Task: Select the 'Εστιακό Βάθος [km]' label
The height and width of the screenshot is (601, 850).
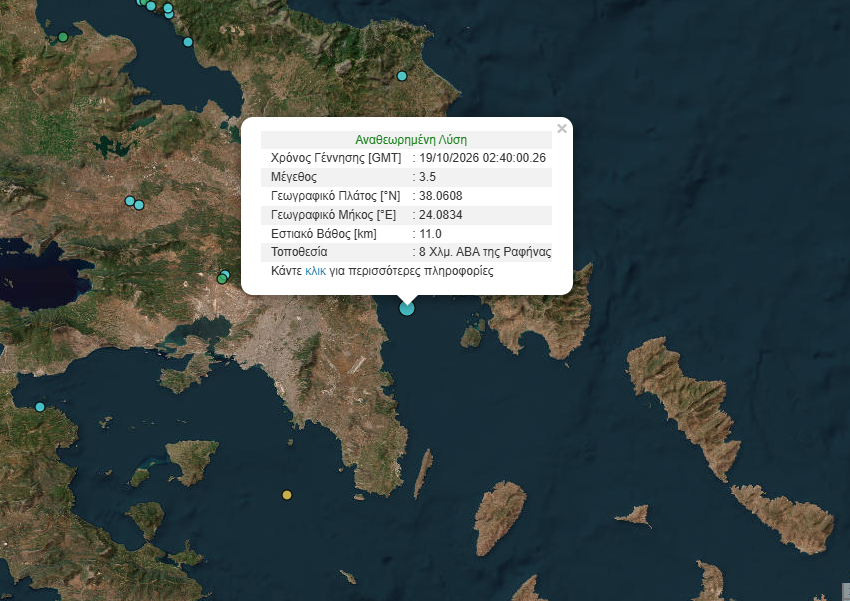Action: [324, 234]
